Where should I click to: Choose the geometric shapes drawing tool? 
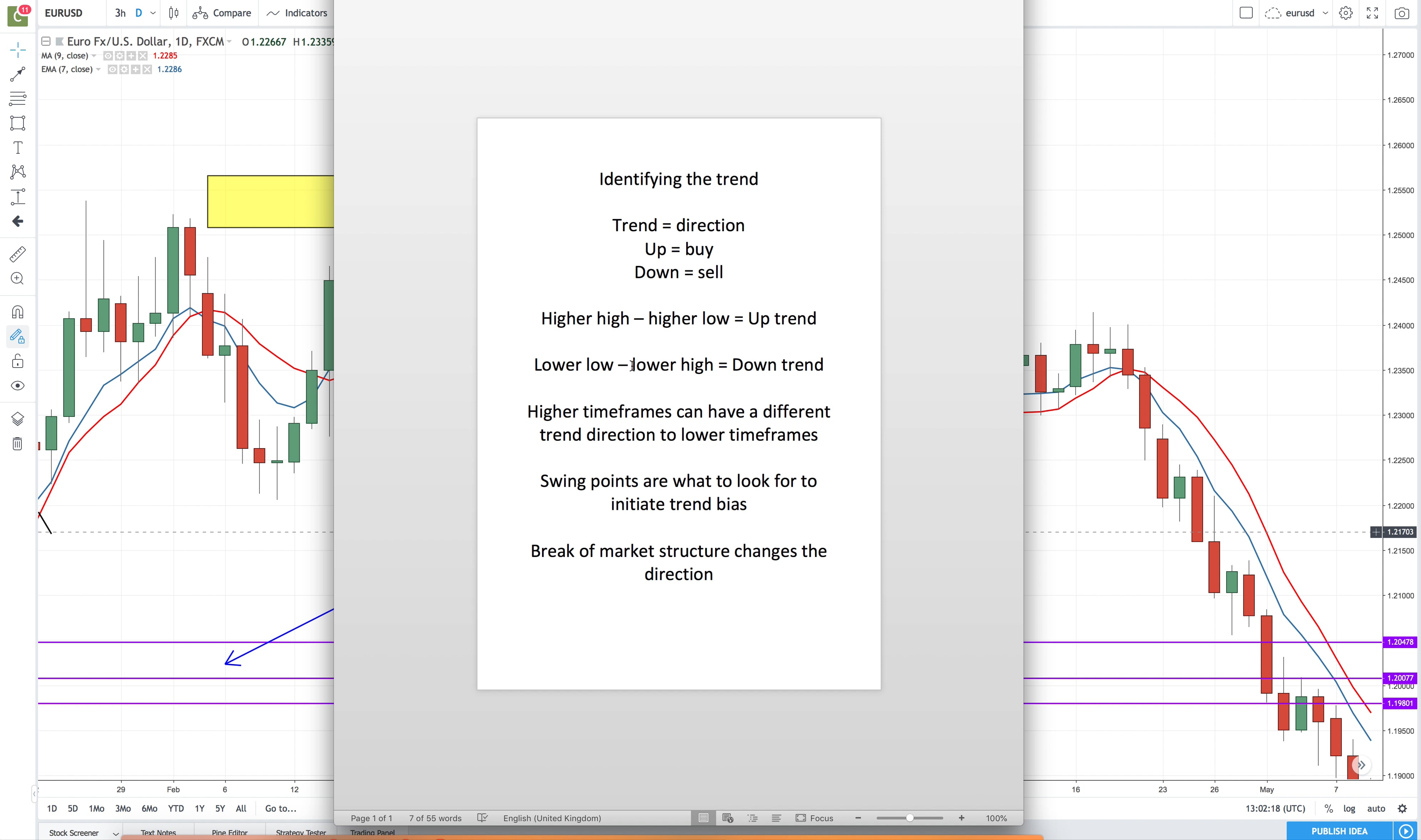tap(17, 123)
